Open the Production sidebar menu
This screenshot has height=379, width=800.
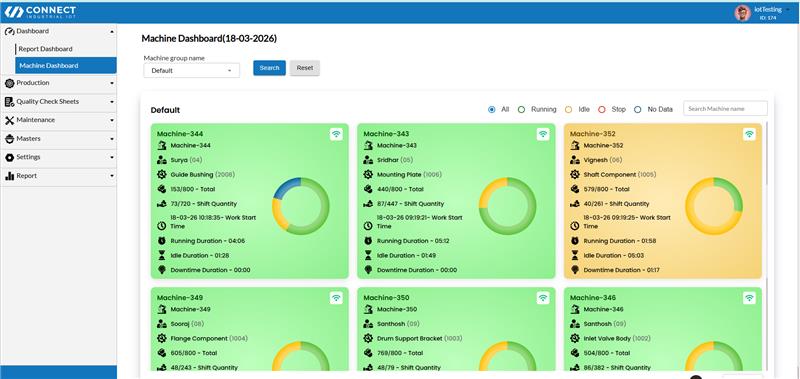pos(59,83)
